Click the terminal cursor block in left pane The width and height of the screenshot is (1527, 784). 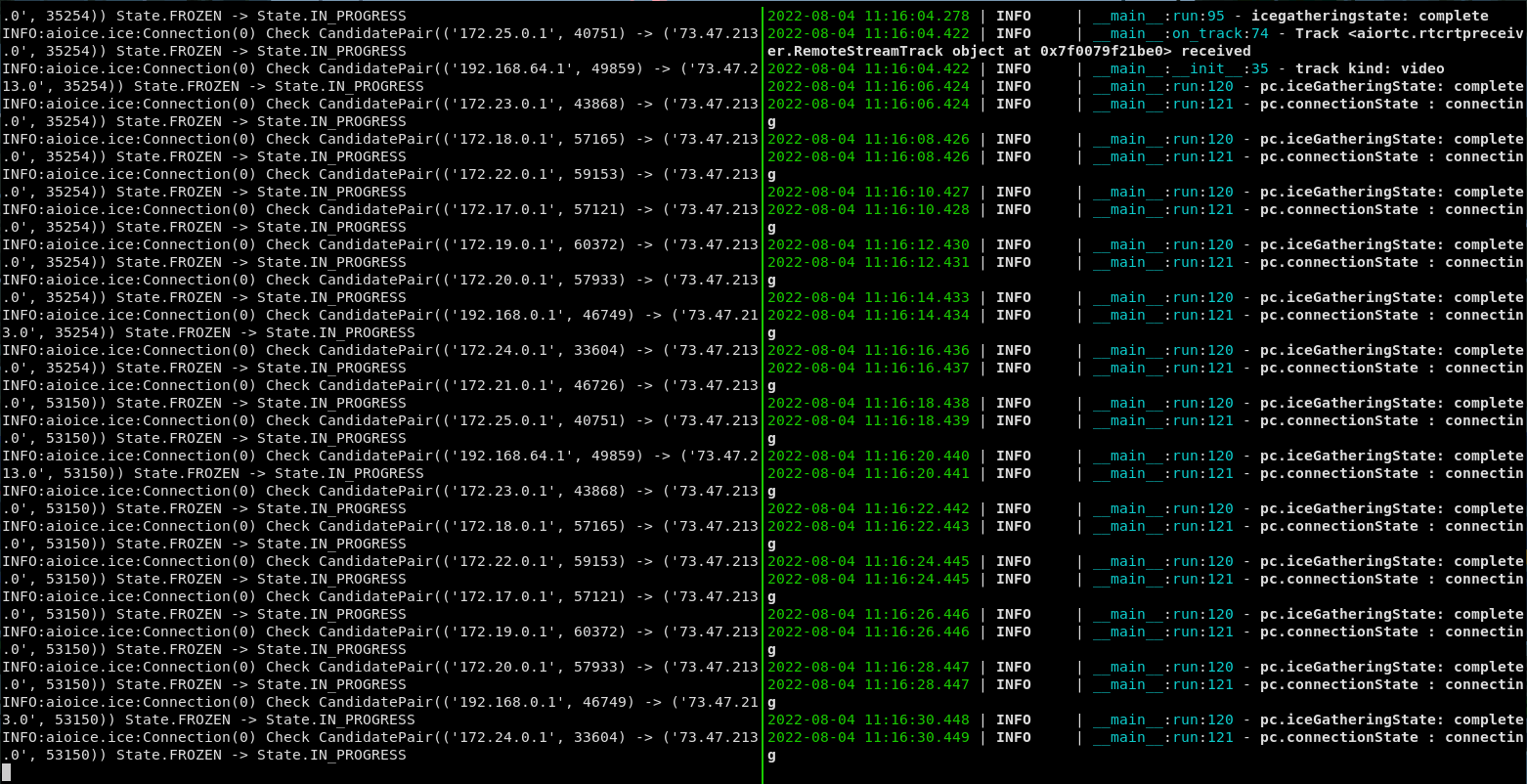click(x=5, y=772)
